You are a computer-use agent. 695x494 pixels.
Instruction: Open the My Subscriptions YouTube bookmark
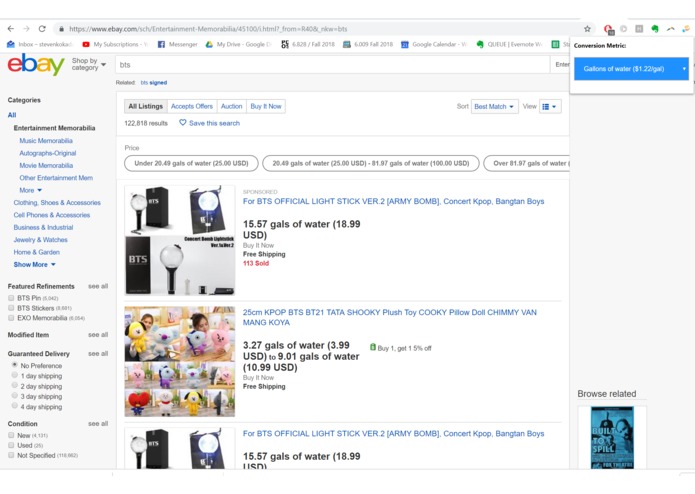pyautogui.click(x=115, y=44)
